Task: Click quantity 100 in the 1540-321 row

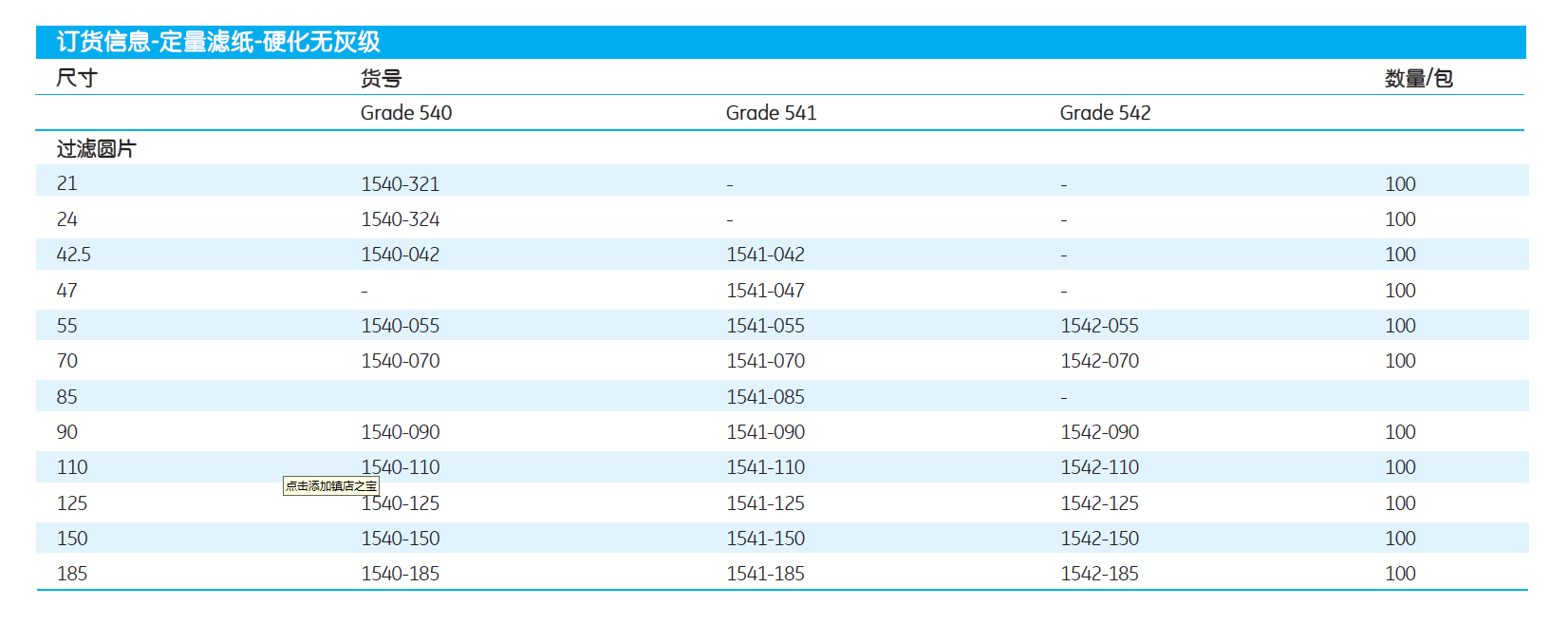Action: (x=1400, y=184)
